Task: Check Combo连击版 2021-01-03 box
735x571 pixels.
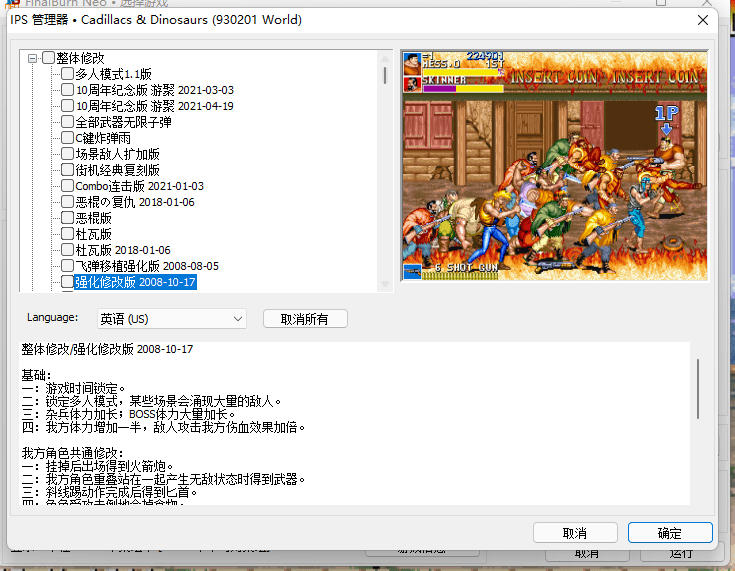Action: click(x=68, y=186)
